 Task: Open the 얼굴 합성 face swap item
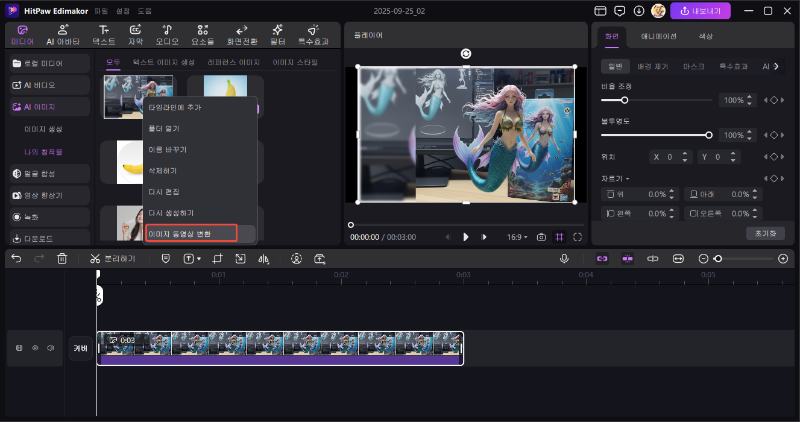[50, 173]
